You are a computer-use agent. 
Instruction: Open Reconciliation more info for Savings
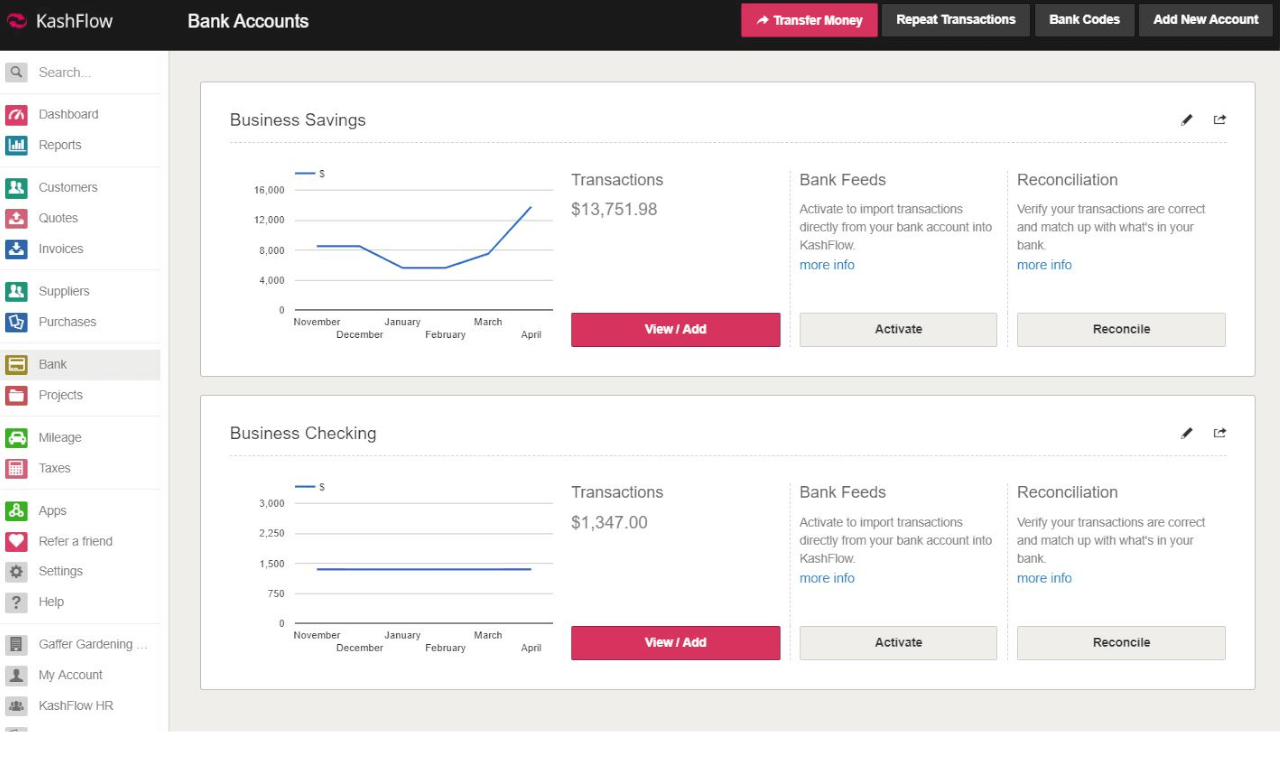tap(1044, 265)
